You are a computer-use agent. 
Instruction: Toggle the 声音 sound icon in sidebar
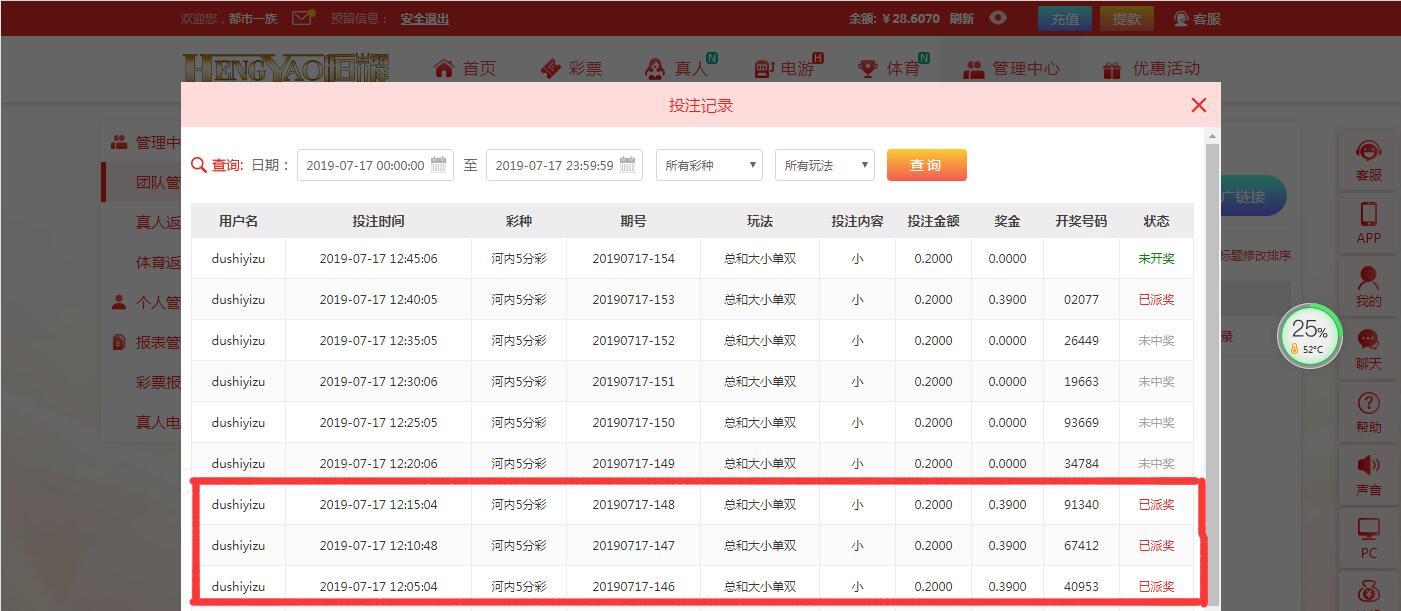(1368, 465)
